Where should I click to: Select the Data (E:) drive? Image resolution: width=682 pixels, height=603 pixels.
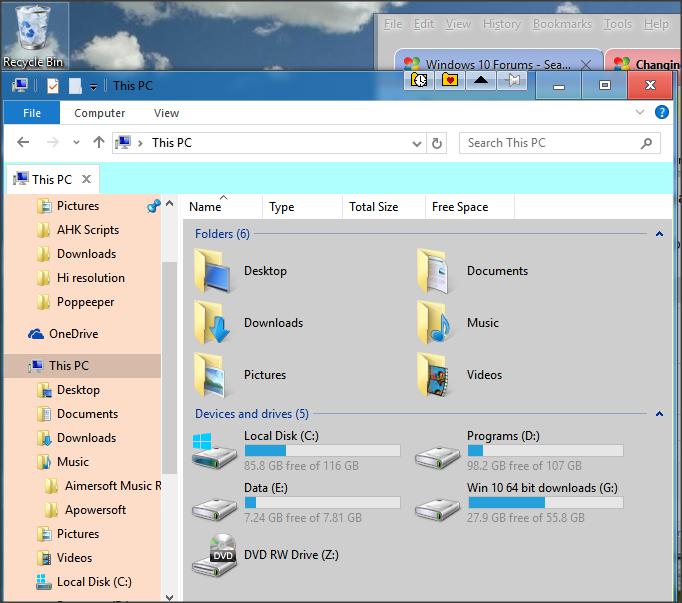tap(296, 503)
